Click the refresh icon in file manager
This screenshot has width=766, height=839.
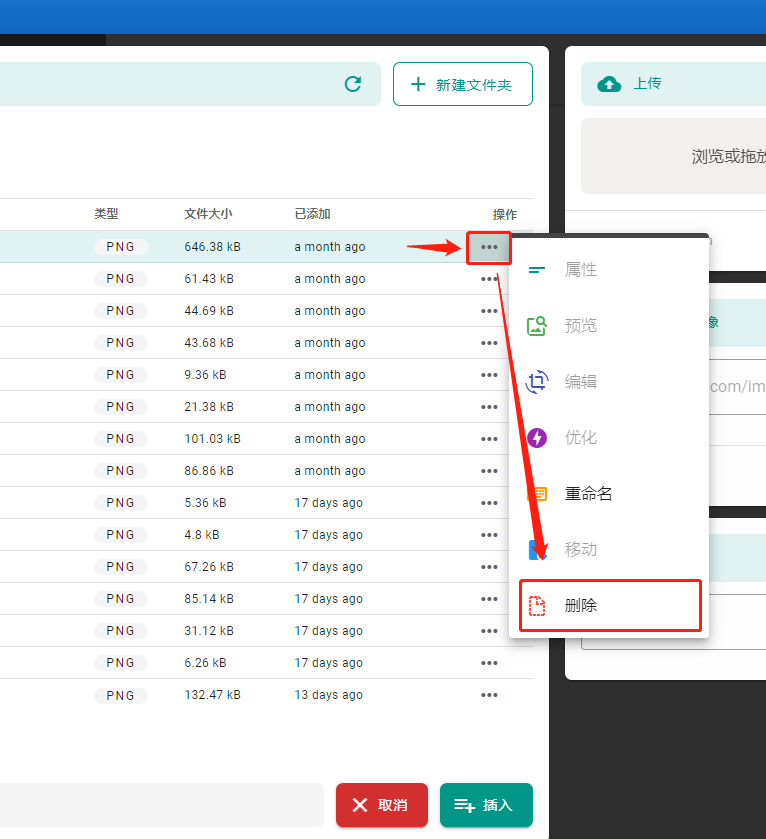pos(353,84)
